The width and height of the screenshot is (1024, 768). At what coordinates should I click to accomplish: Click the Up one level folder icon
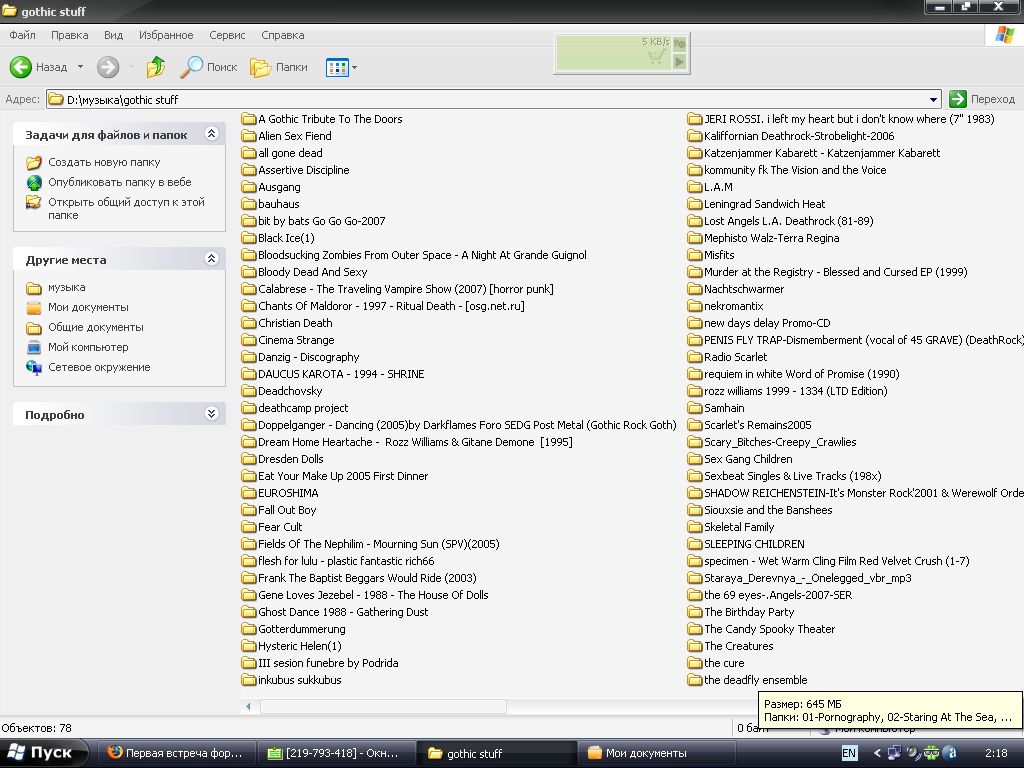point(155,67)
